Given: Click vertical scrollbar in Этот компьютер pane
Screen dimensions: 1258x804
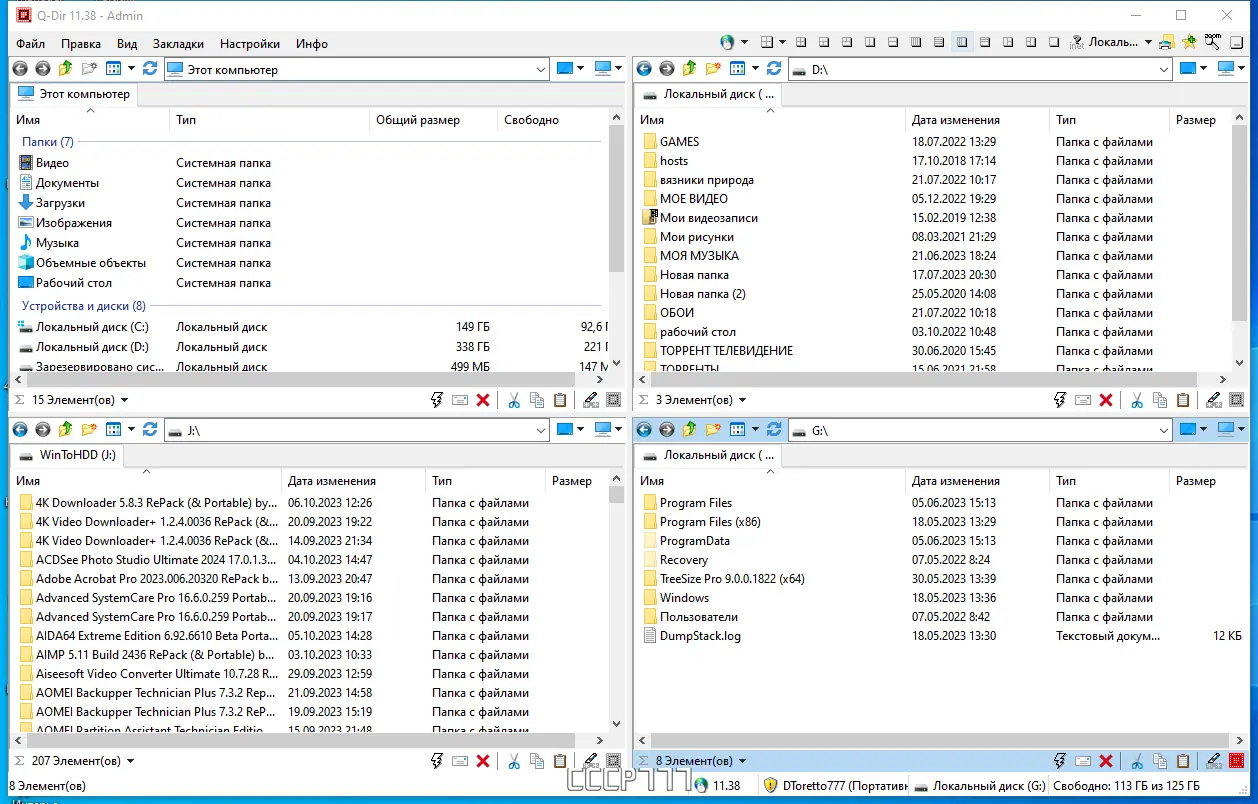Looking at the screenshot, I should [x=616, y=200].
